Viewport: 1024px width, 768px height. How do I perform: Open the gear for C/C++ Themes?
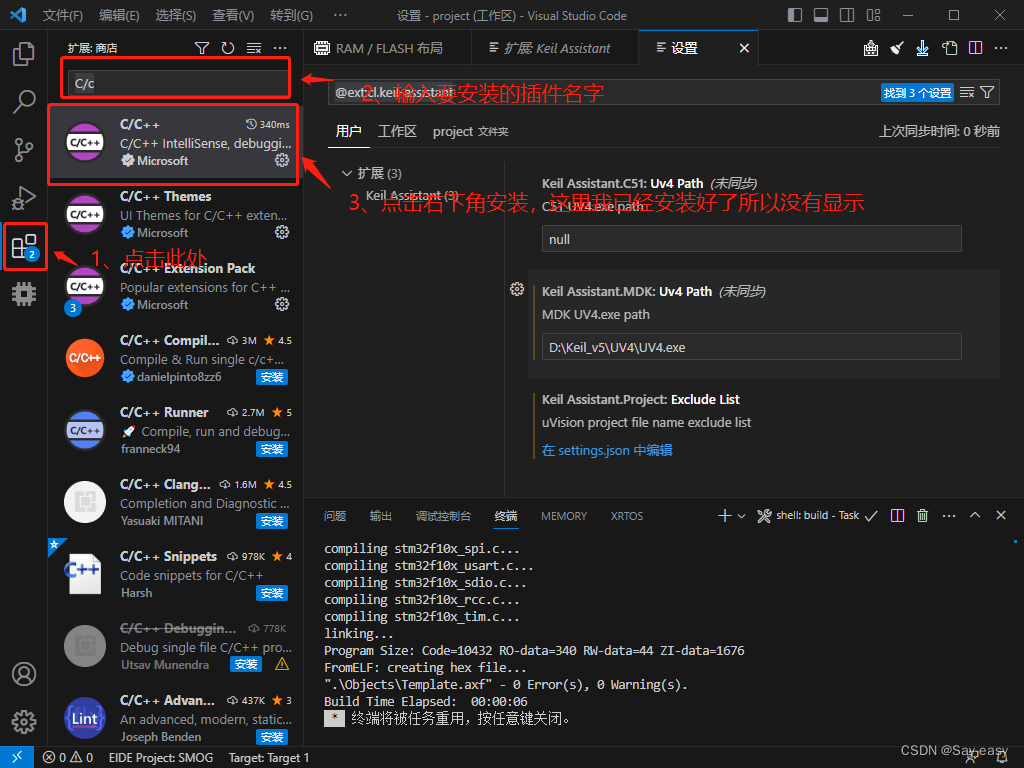(281, 232)
